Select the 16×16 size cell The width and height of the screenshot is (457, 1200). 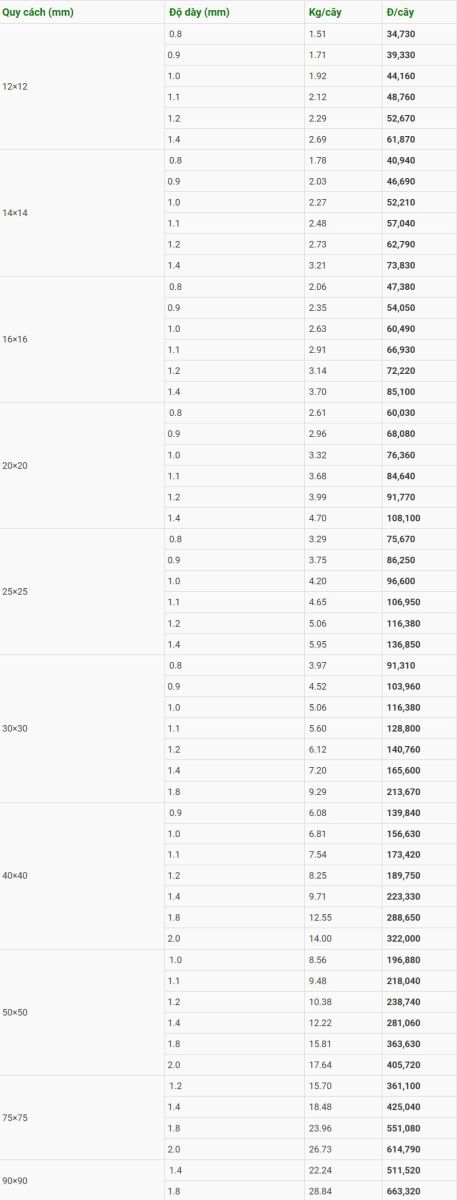click(x=82, y=339)
